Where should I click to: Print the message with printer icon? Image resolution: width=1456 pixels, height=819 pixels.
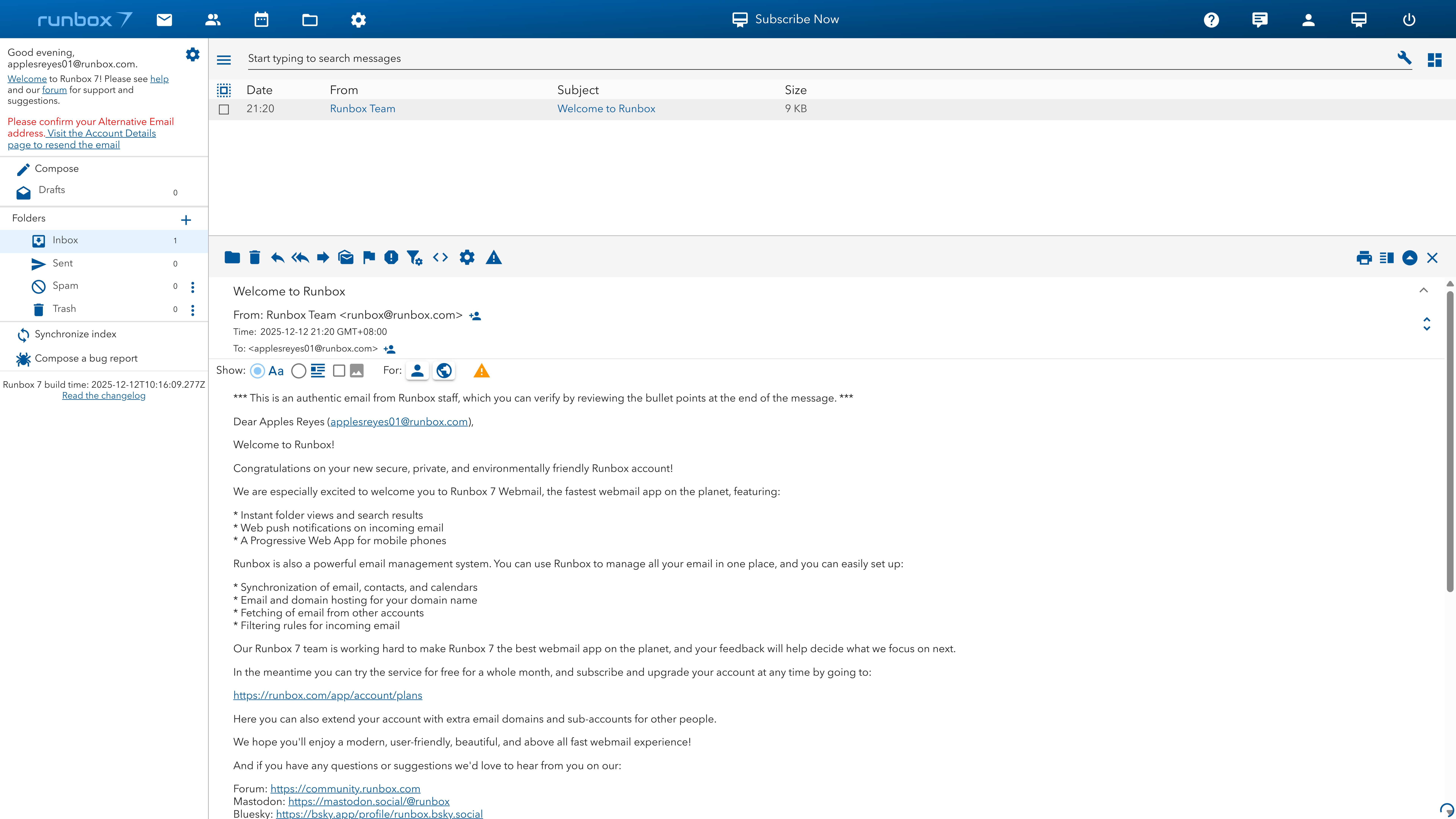[x=1364, y=258]
